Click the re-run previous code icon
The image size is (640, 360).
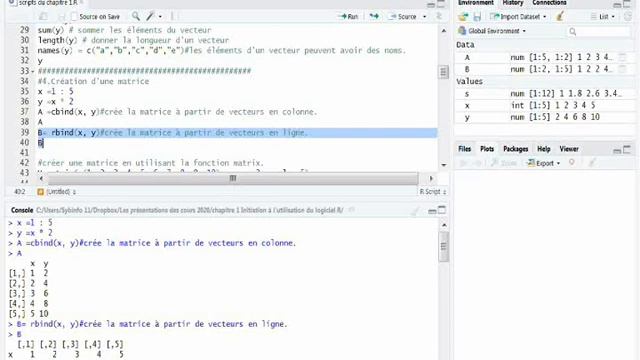(374, 16)
